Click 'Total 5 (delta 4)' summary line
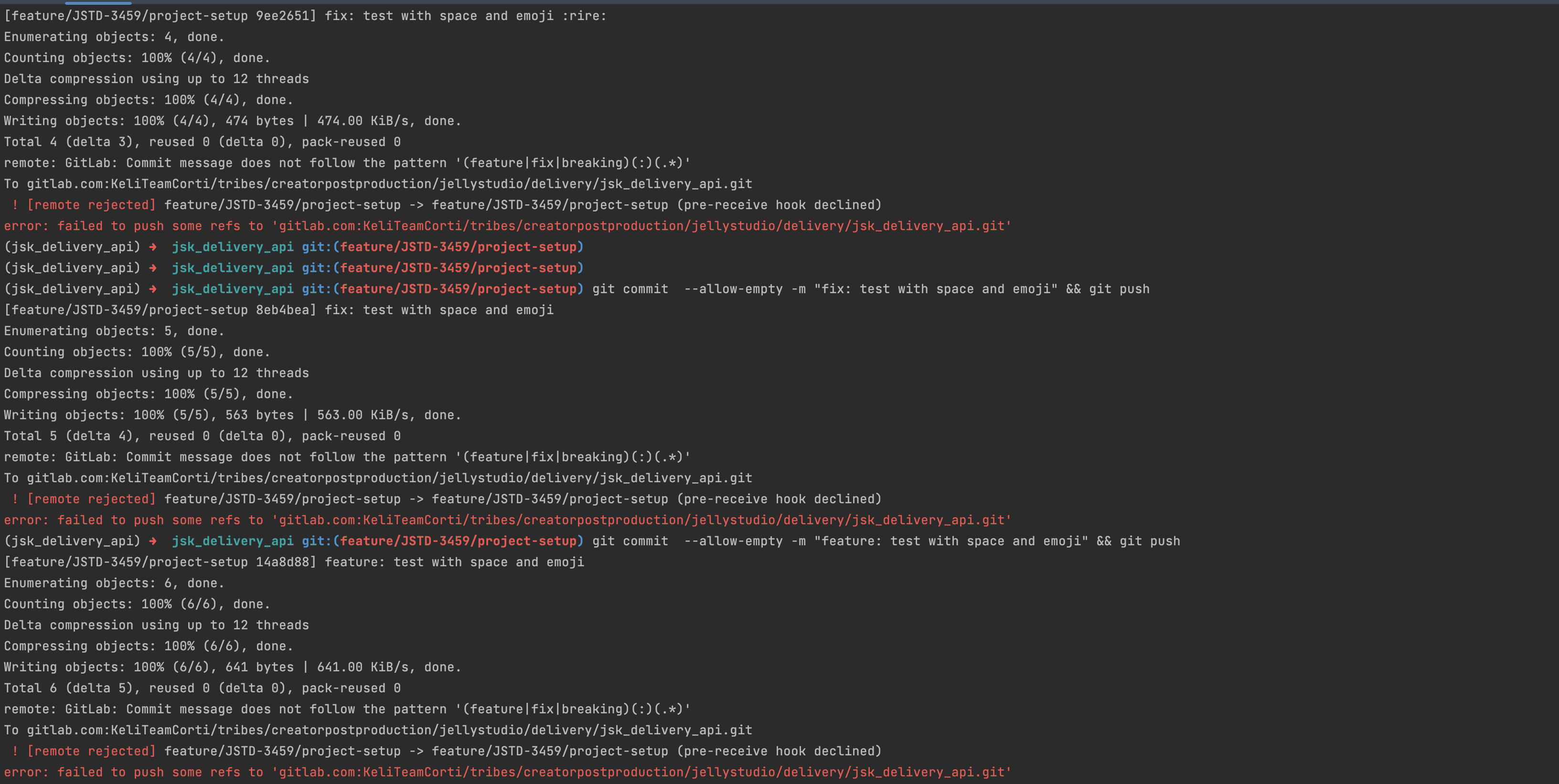 click(x=202, y=436)
